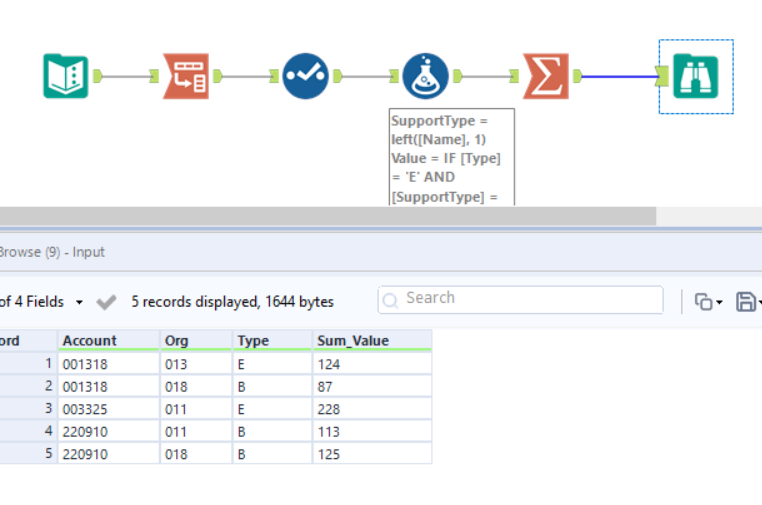Open the Formula flask tool

(x=425, y=76)
